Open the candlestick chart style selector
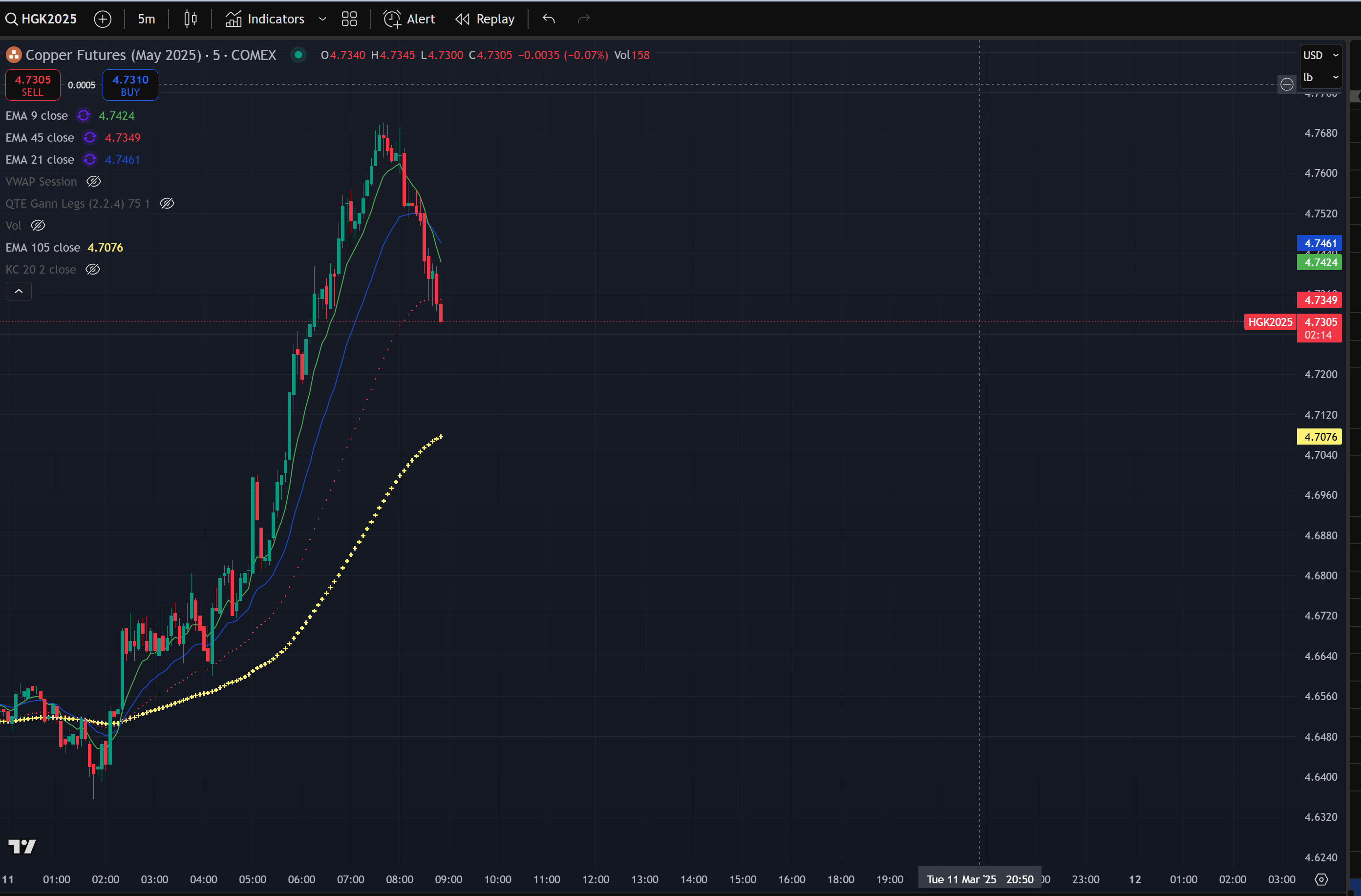 (191, 19)
